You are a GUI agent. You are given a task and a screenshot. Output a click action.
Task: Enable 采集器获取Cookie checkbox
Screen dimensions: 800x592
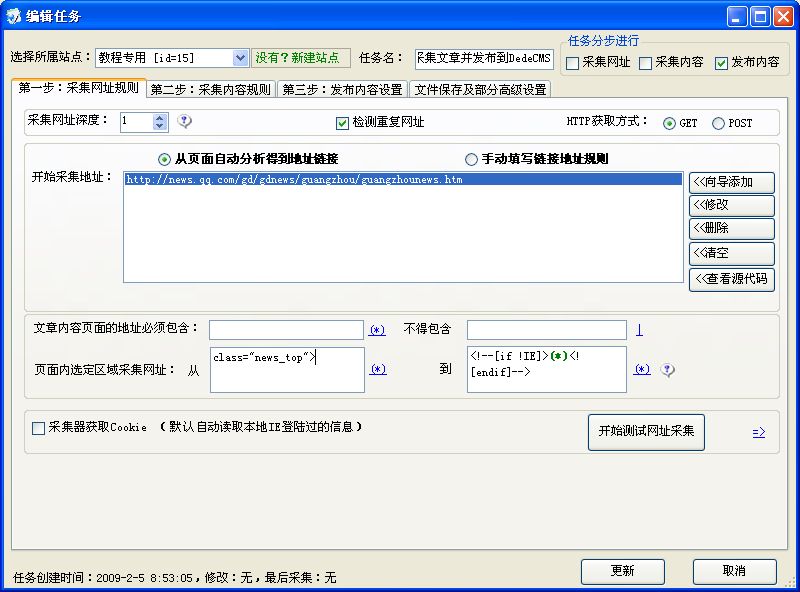pyautogui.click(x=39, y=428)
